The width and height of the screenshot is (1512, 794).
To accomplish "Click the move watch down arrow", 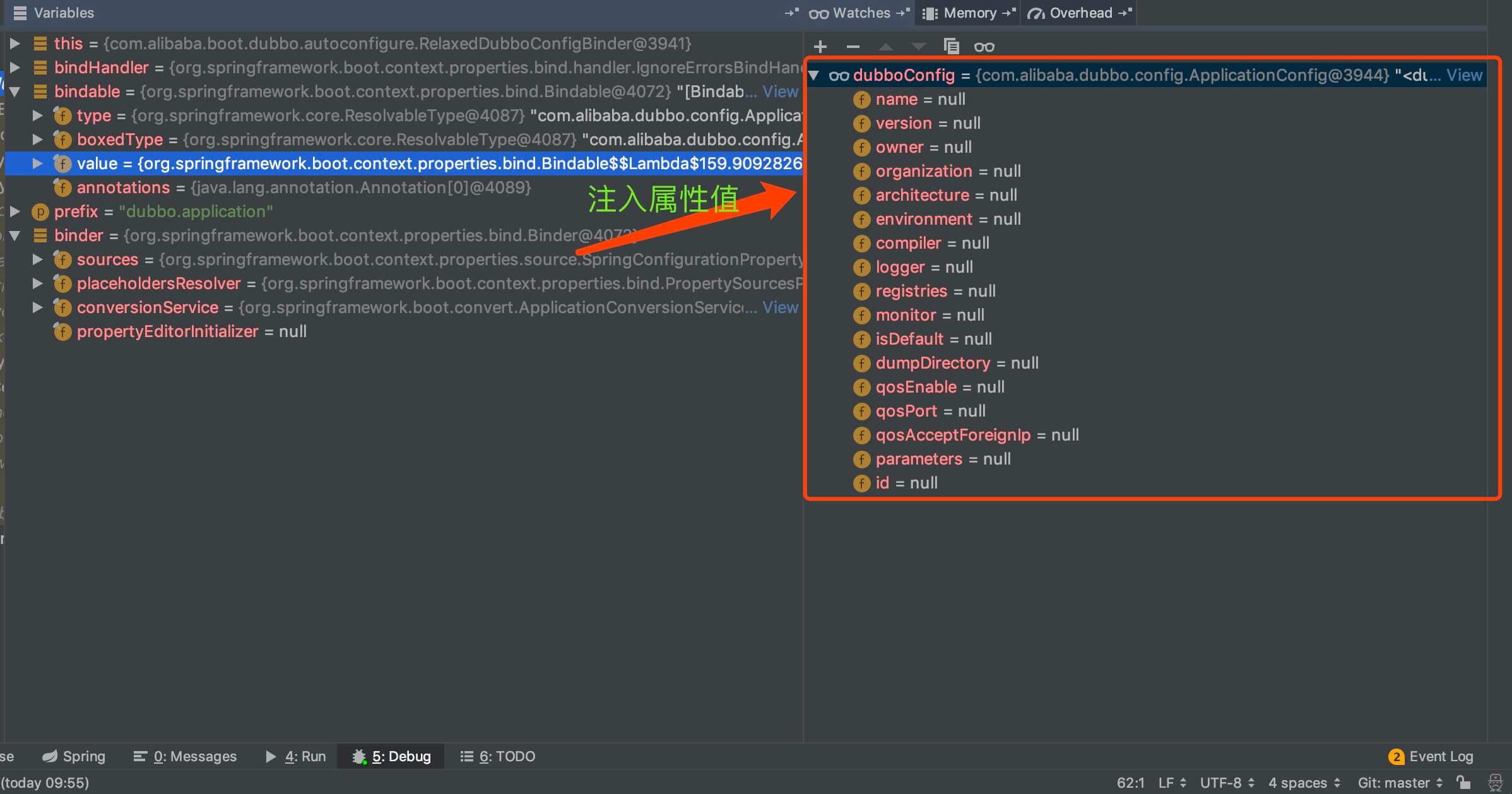I will [918, 47].
